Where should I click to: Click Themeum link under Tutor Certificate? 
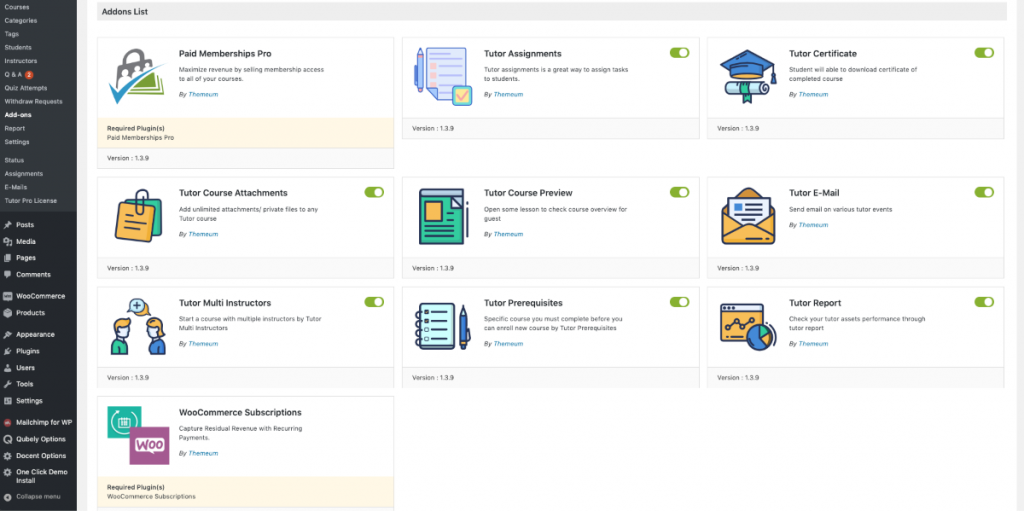[x=813, y=94]
